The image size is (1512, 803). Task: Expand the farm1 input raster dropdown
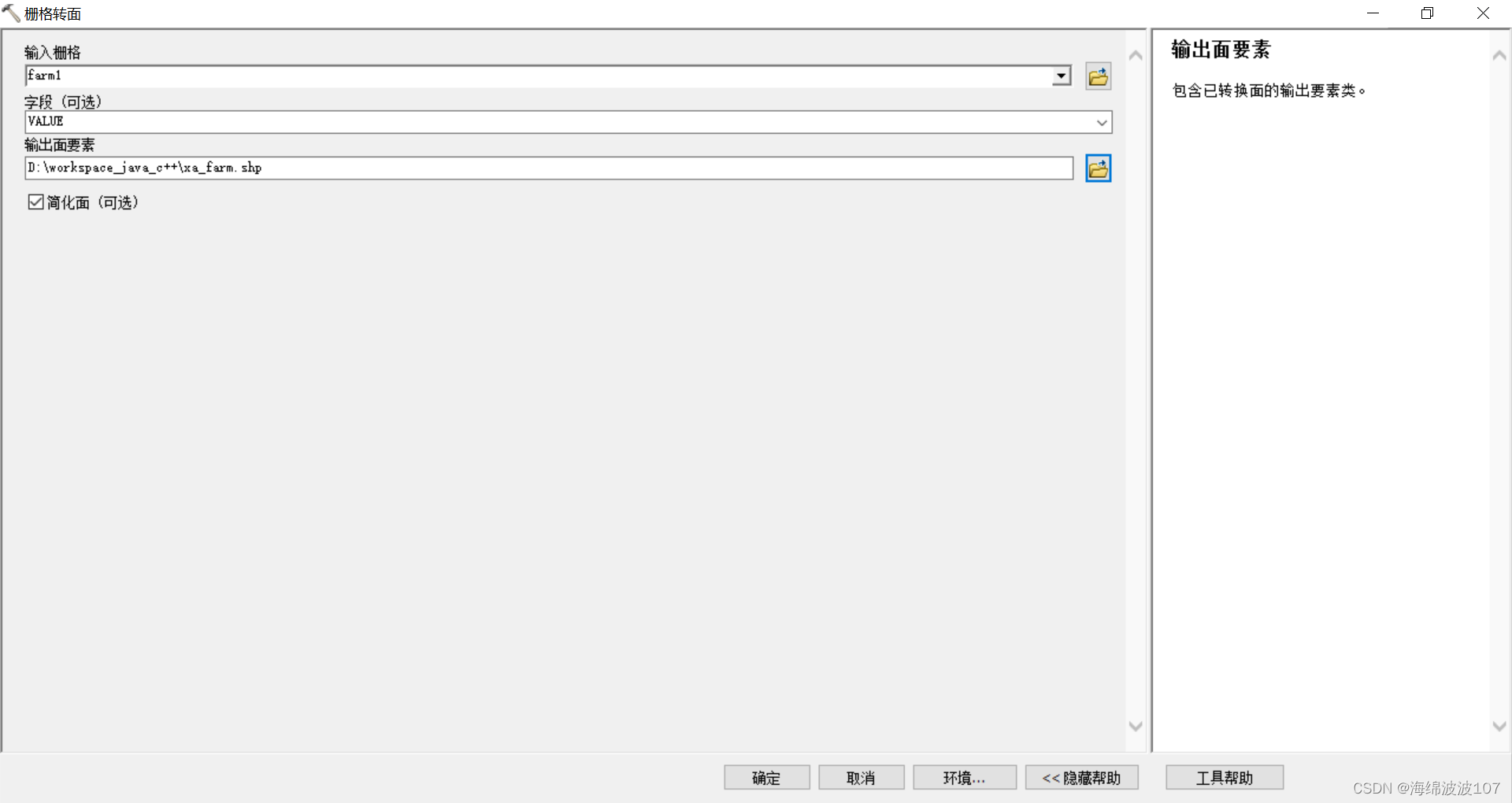point(1062,76)
